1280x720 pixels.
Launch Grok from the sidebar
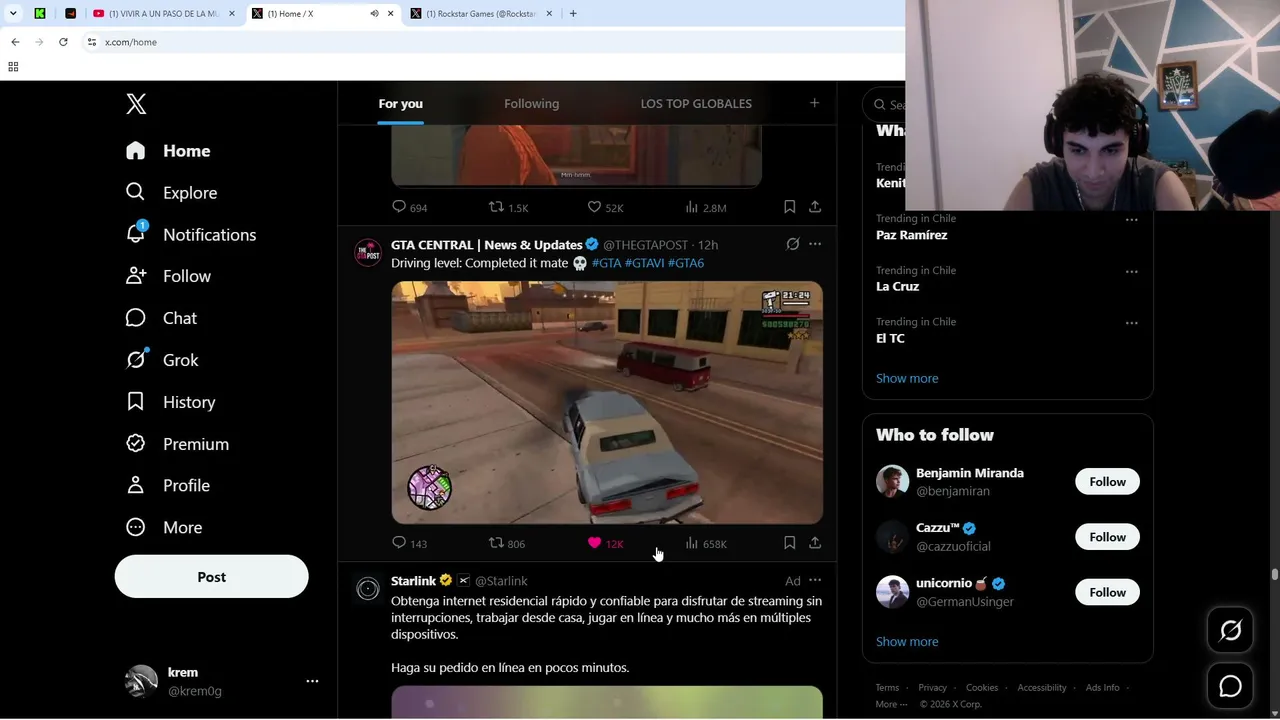tap(162, 360)
